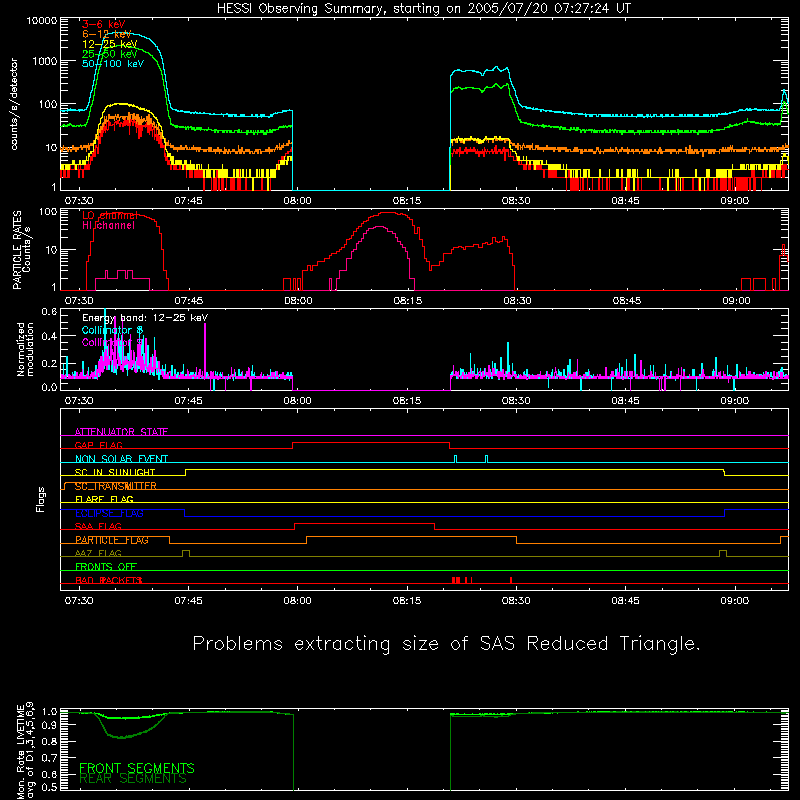Click the 'Normalized modulation' axis label
This screenshot has height=800, width=800.
point(25,349)
